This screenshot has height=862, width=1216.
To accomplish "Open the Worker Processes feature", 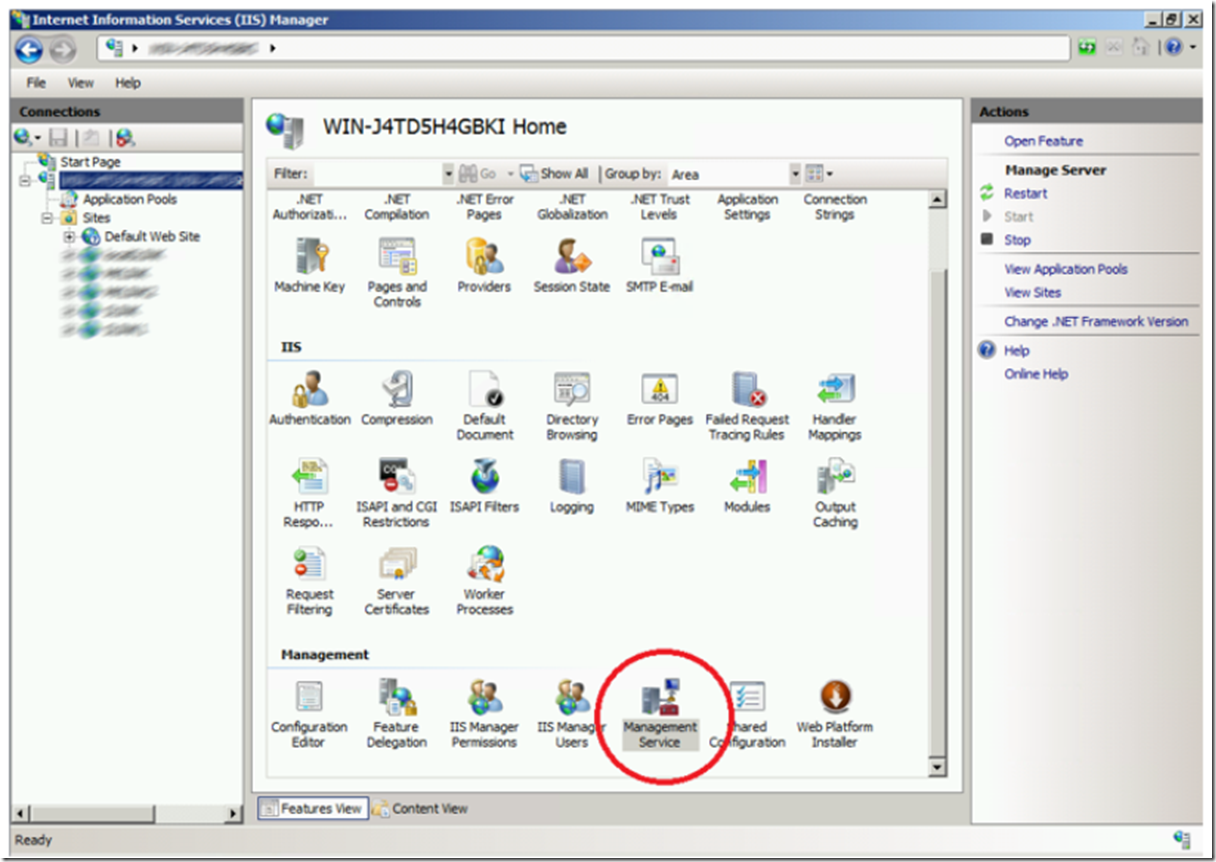I will [x=484, y=581].
